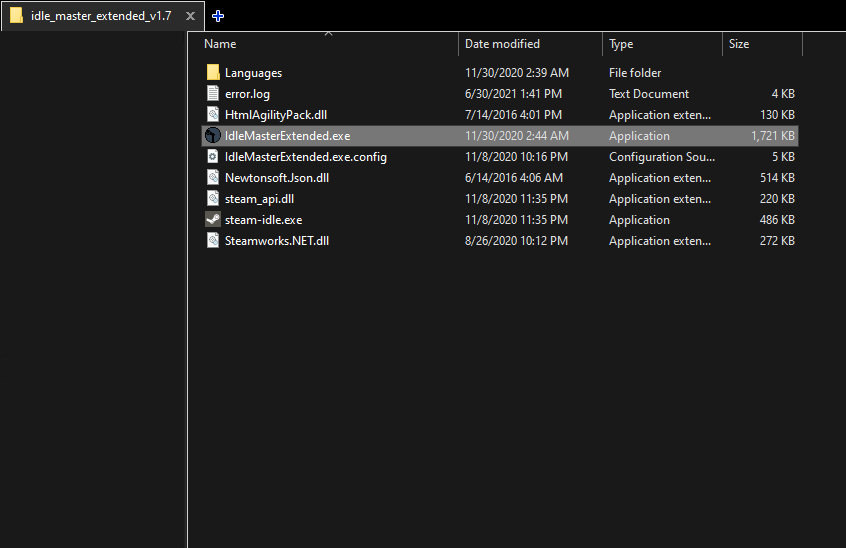Screen dimensions: 846x548
Task: Close the idle_master_extended_v1.7 tab
Action: click(190, 16)
